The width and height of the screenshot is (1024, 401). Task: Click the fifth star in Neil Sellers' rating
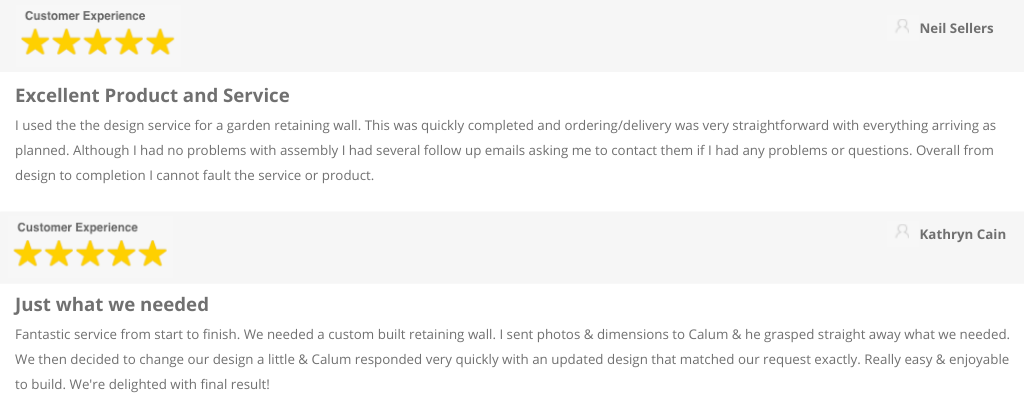(x=160, y=43)
